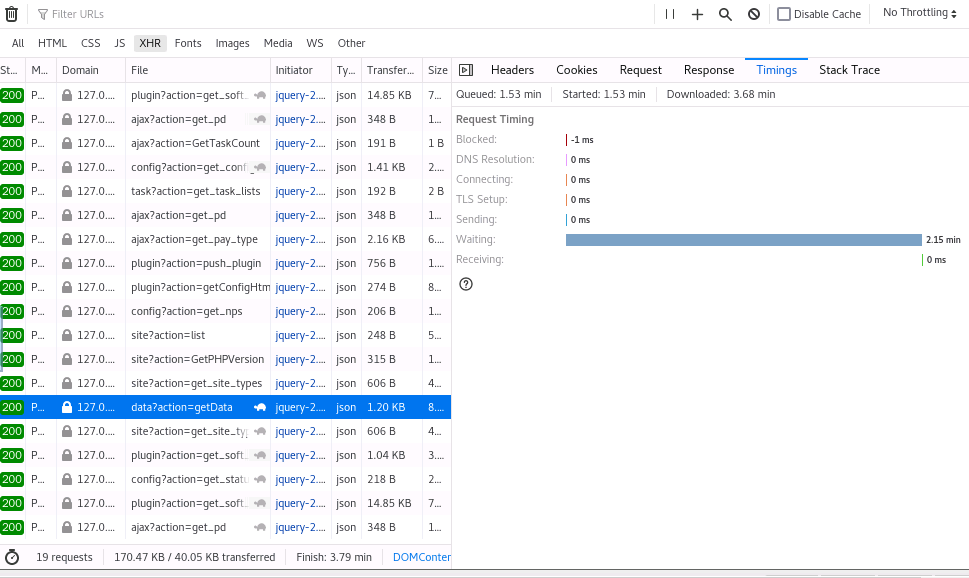Click lock icon on get_pay_type row
The height and width of the screenshot is (578, 969).
pos(67,239)
